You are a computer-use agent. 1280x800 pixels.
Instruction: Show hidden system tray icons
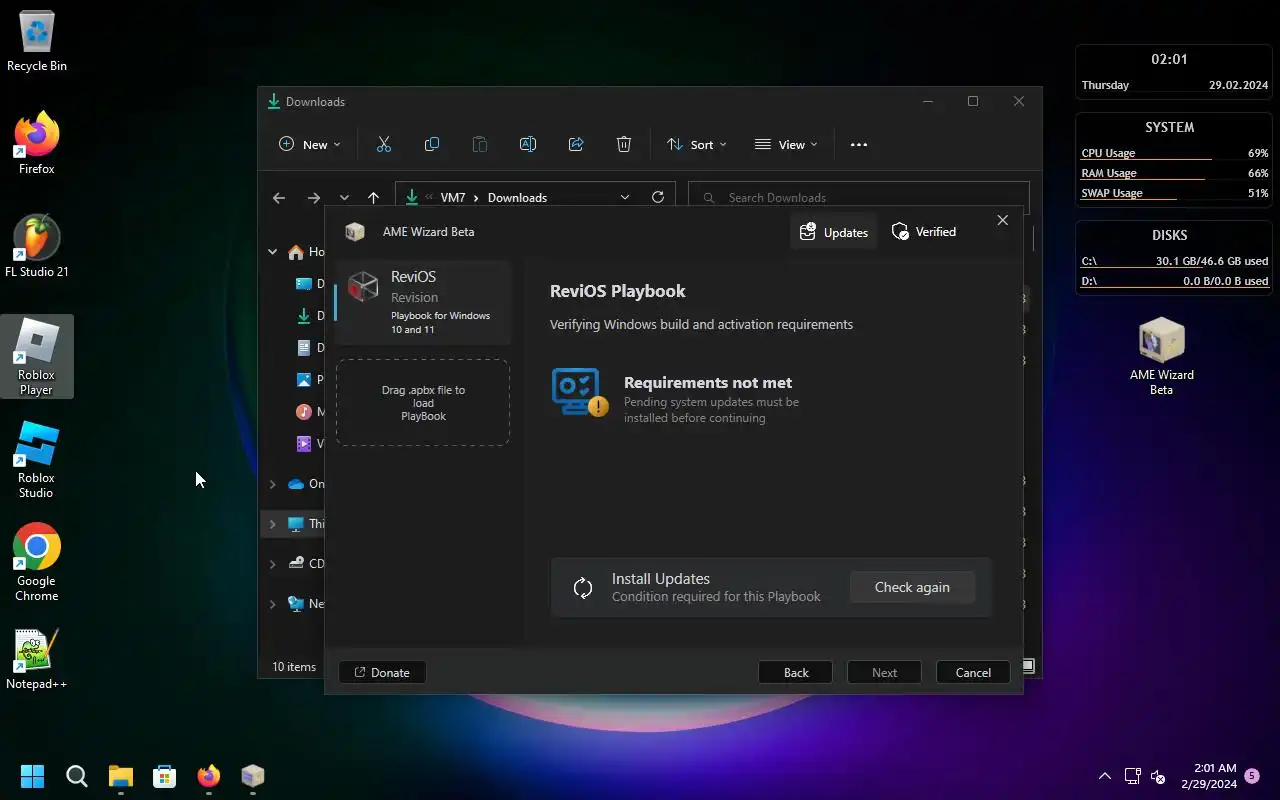[1105, 776]
